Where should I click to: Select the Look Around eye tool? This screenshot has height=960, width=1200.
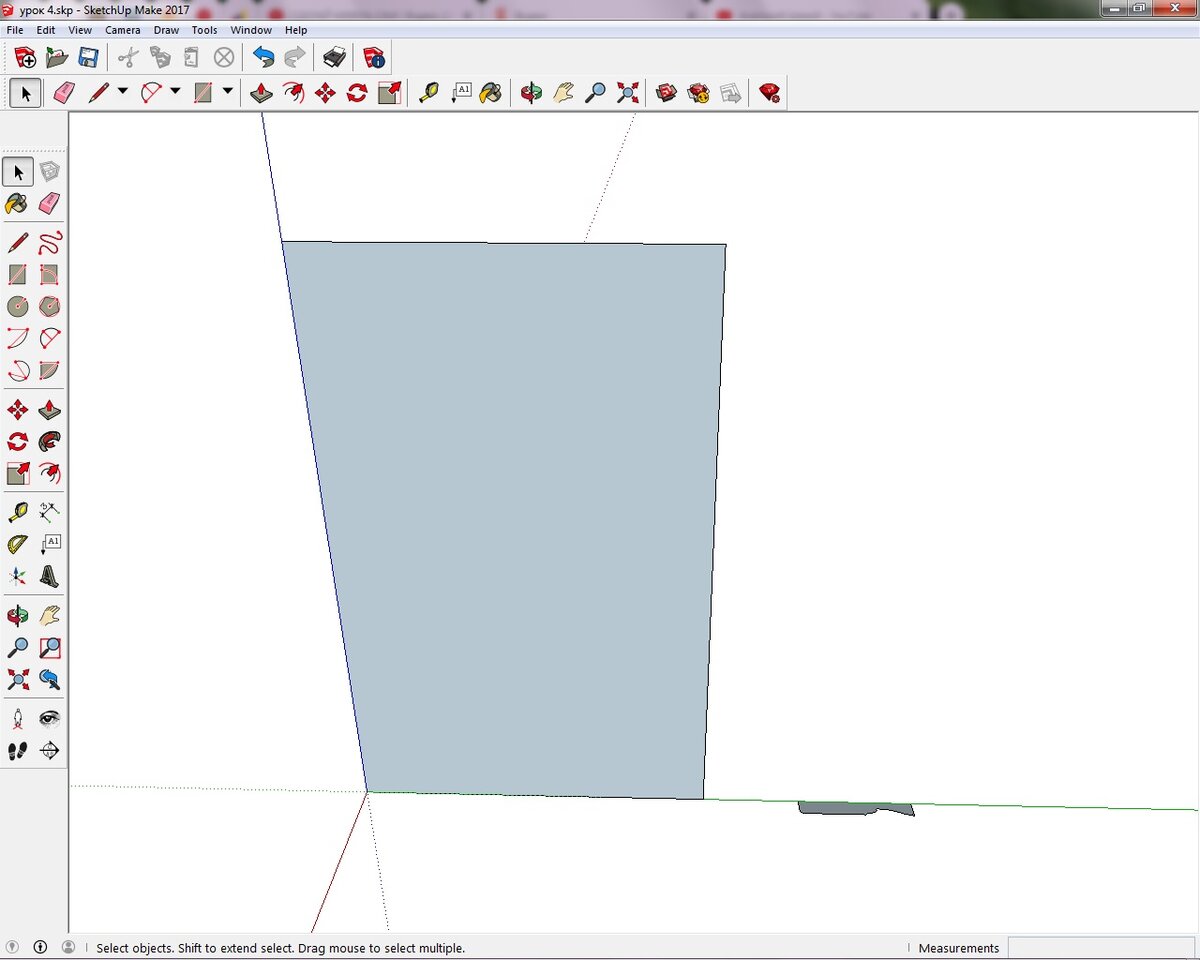point(49,718)
